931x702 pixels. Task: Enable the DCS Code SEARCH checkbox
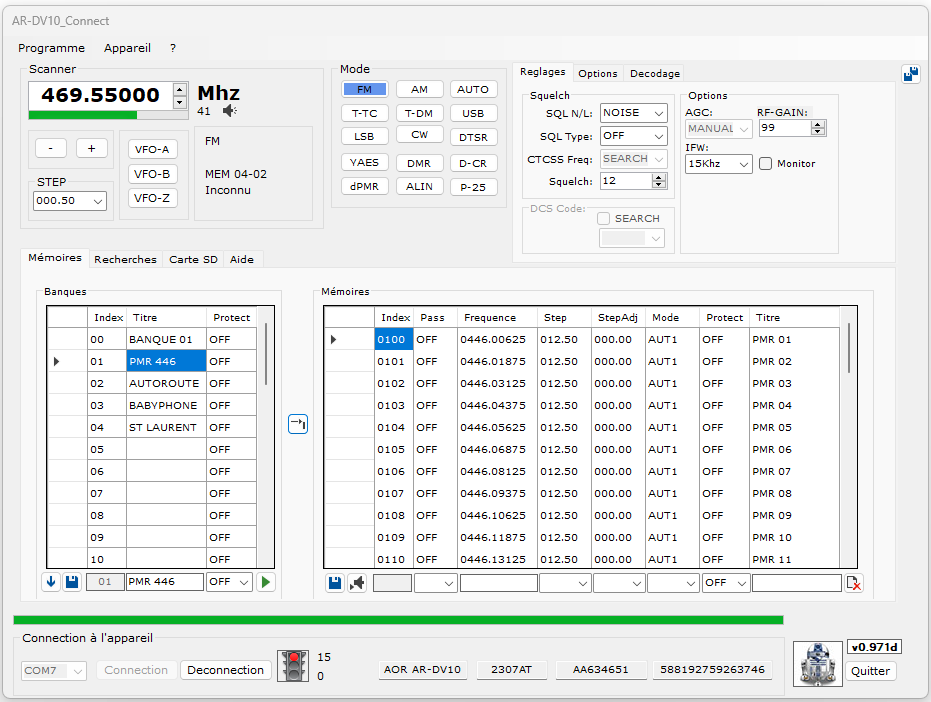coord(603,219)
